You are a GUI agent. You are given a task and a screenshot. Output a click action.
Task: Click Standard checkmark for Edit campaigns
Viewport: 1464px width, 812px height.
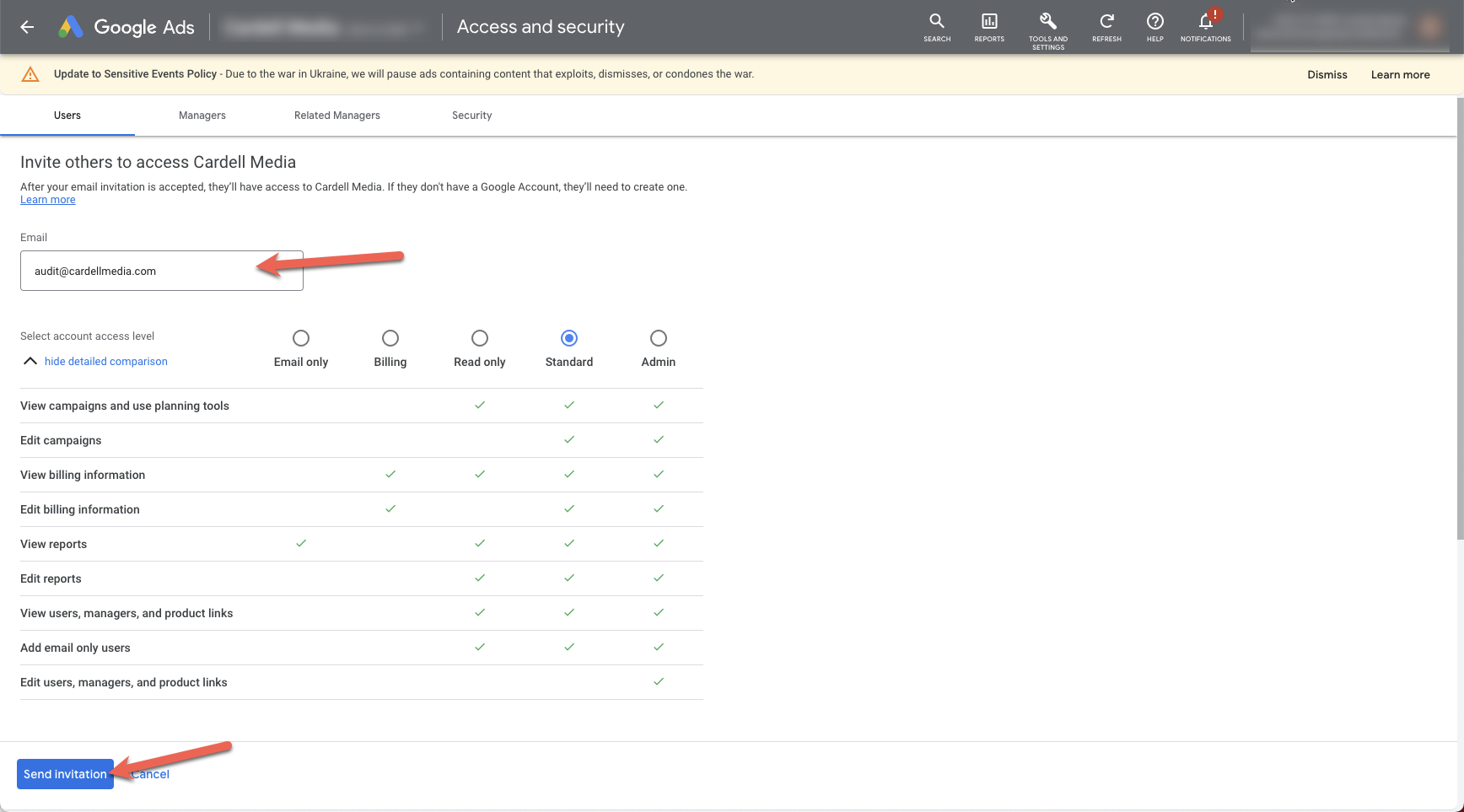(569, 439)
